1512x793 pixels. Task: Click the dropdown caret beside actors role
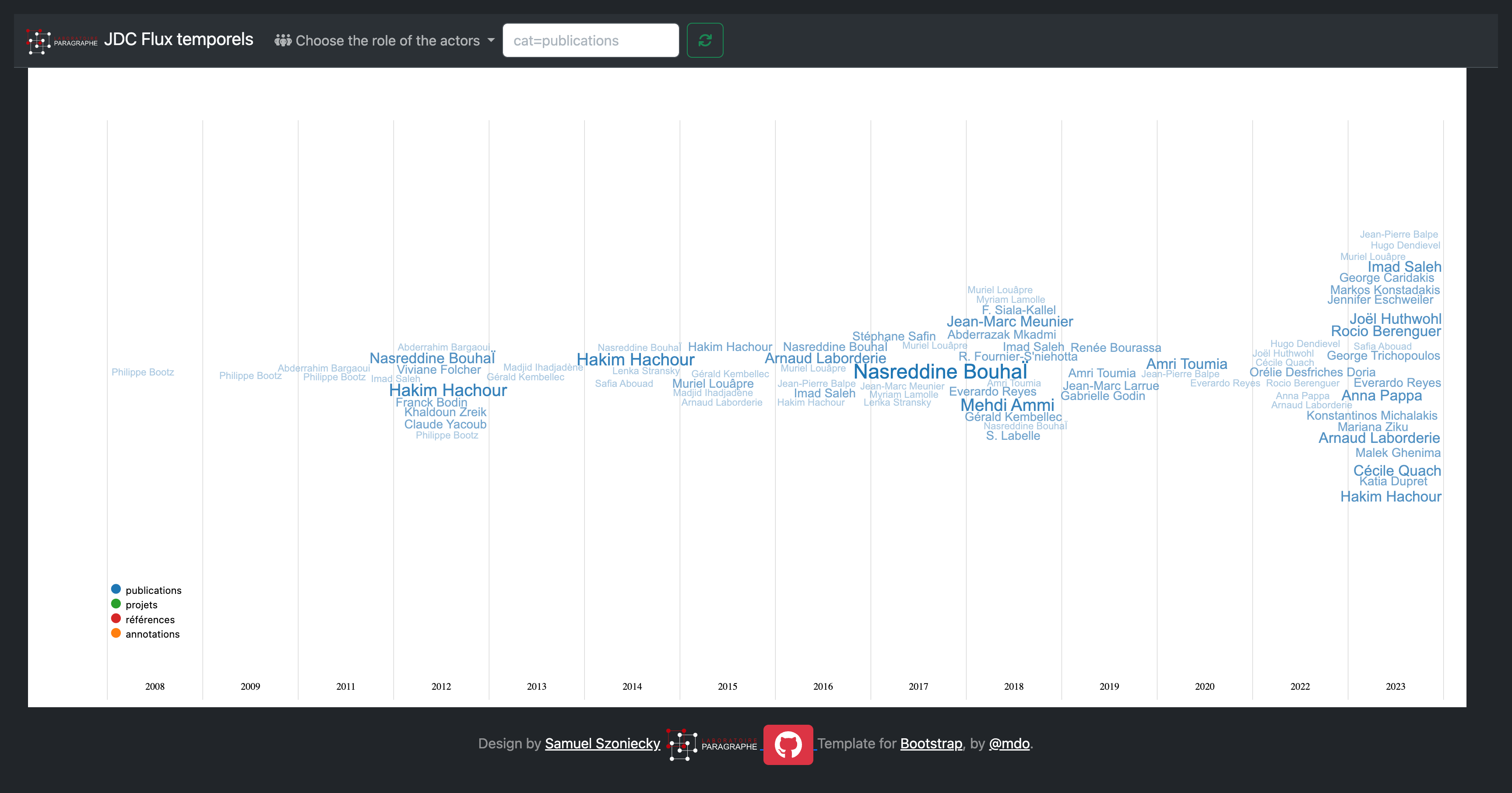click(x=491, y=41)
